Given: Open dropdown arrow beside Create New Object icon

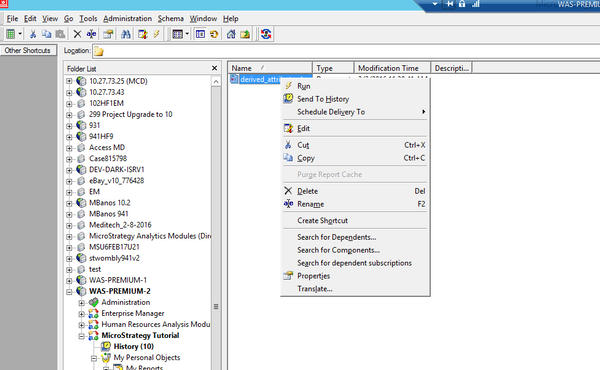Looking at the screenshot, I should (20, 34).
